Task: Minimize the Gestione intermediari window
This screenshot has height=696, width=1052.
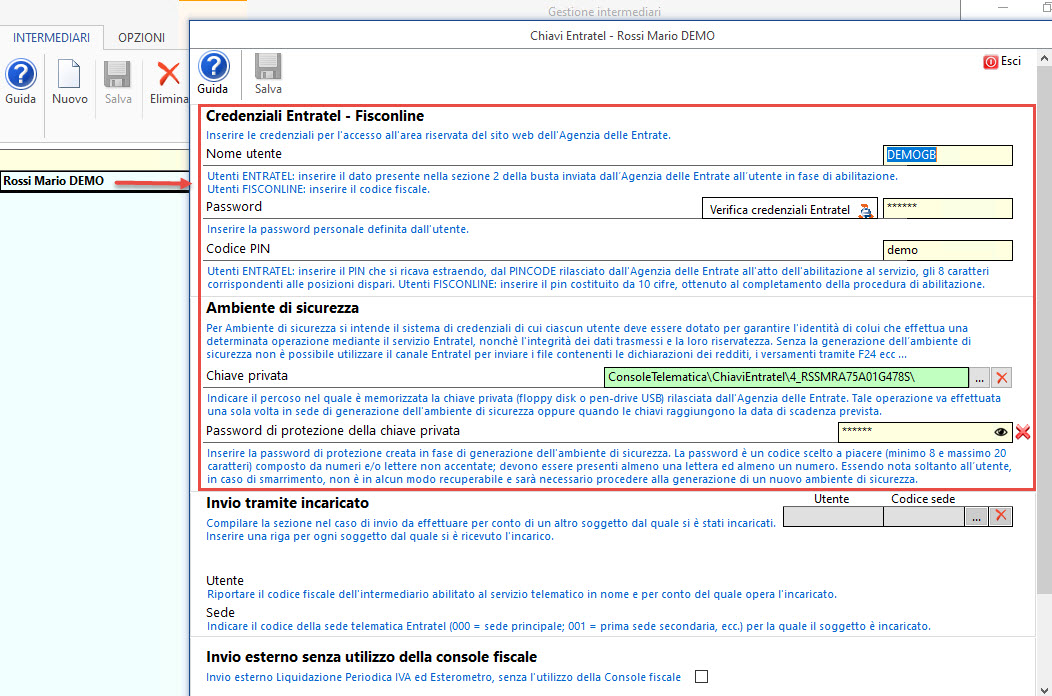Action: click(x=1003, y=7)
